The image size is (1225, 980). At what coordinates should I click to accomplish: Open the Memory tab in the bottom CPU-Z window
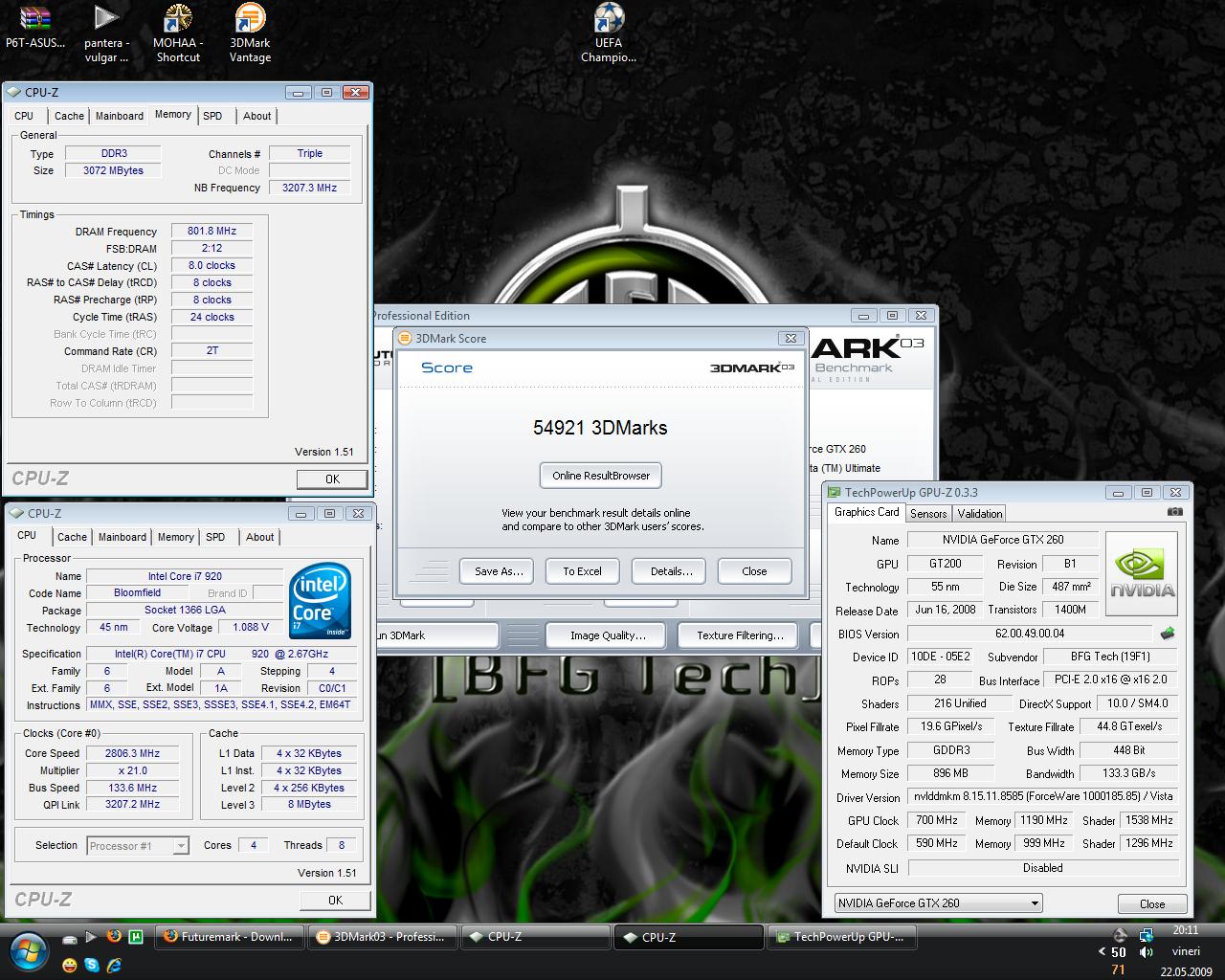[176, 537]
